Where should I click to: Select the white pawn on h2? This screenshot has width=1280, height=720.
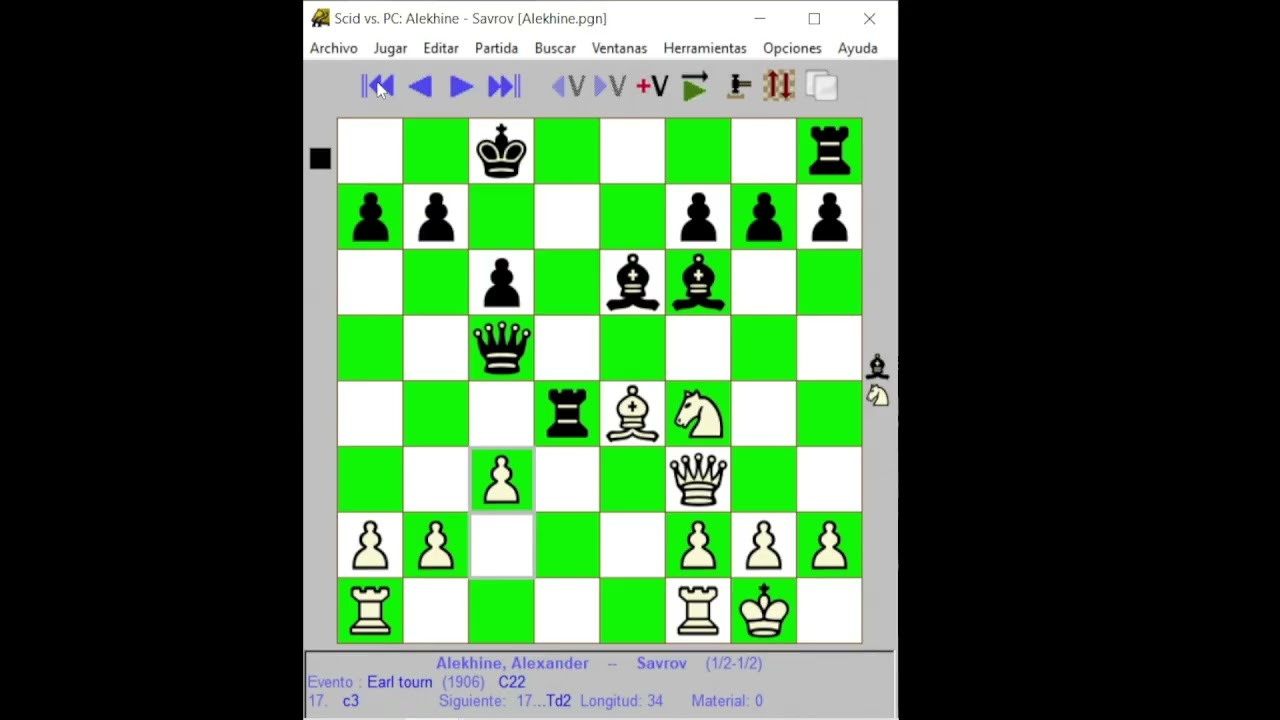(x=829, y=545)
